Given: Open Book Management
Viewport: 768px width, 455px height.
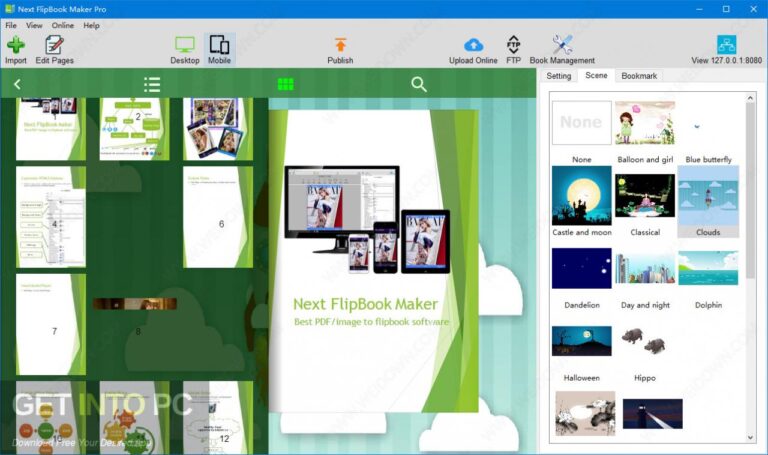Looking at the screenshot, I should tap(562, 50).
